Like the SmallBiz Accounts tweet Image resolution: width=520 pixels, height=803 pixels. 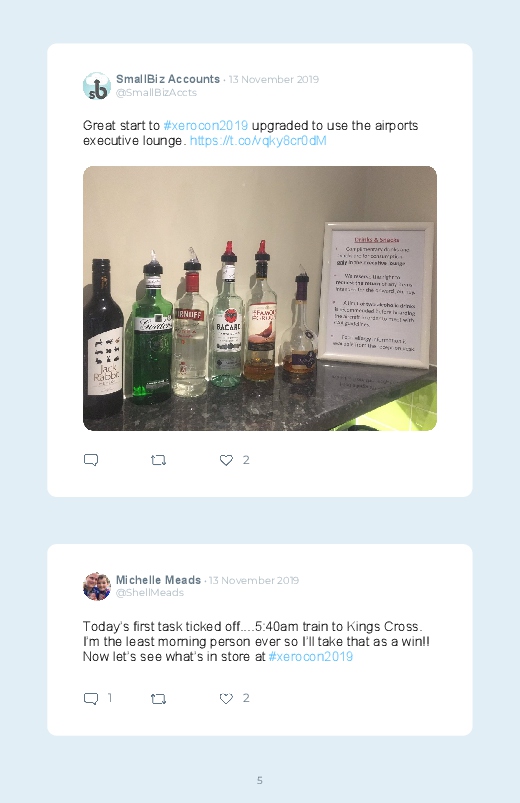(226, 460)
